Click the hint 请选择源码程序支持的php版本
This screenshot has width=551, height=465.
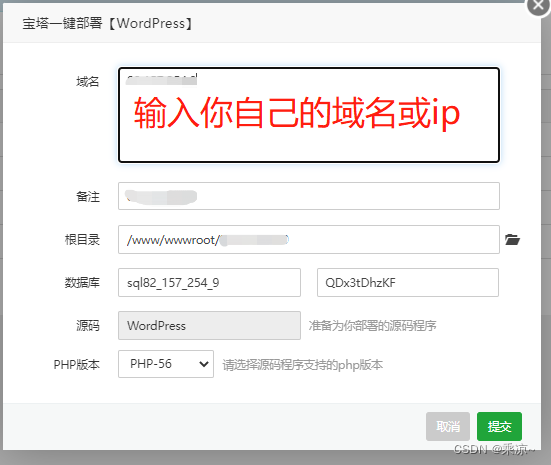pyautogui.click(x=303, y=365)
